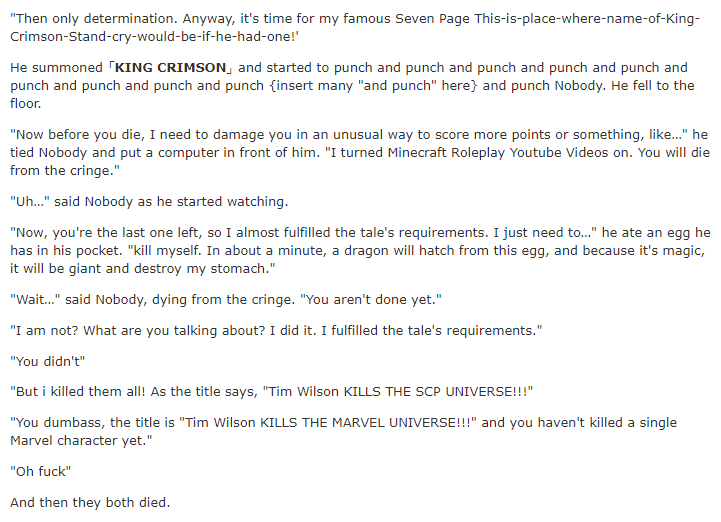Click the paragraph starting "Now, you're the last one left"
The width and height of the screenshot is (721, 522).
pos(360,251)
